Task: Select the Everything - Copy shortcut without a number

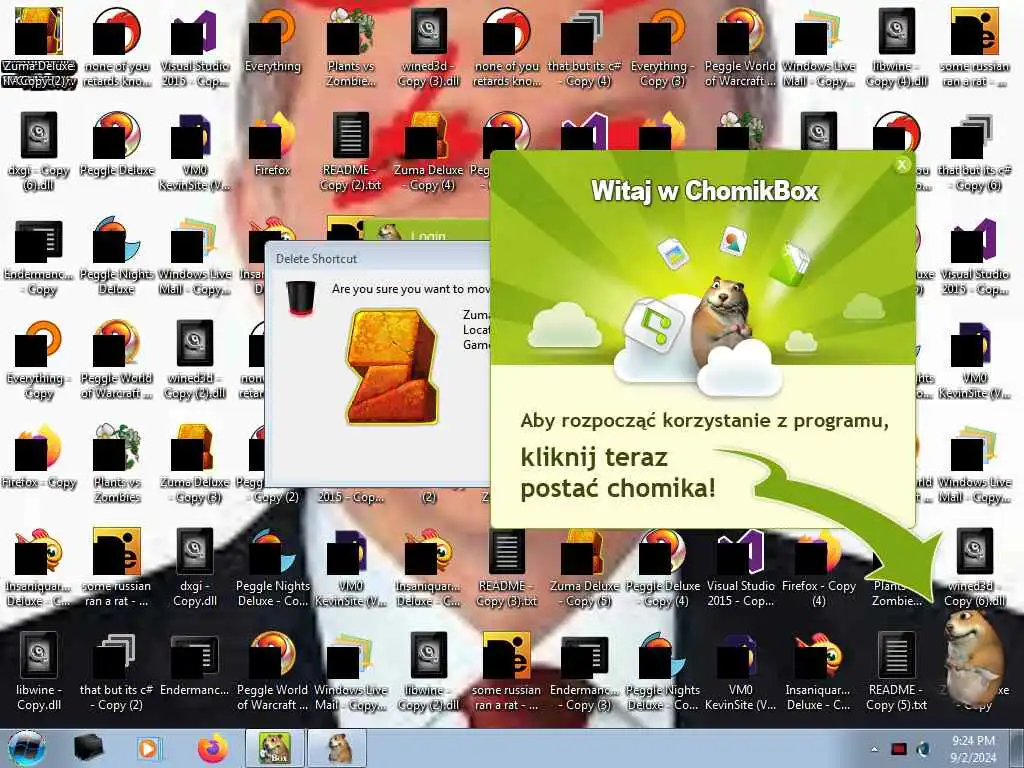Action: pyautogui.click(x=39, y=360)
